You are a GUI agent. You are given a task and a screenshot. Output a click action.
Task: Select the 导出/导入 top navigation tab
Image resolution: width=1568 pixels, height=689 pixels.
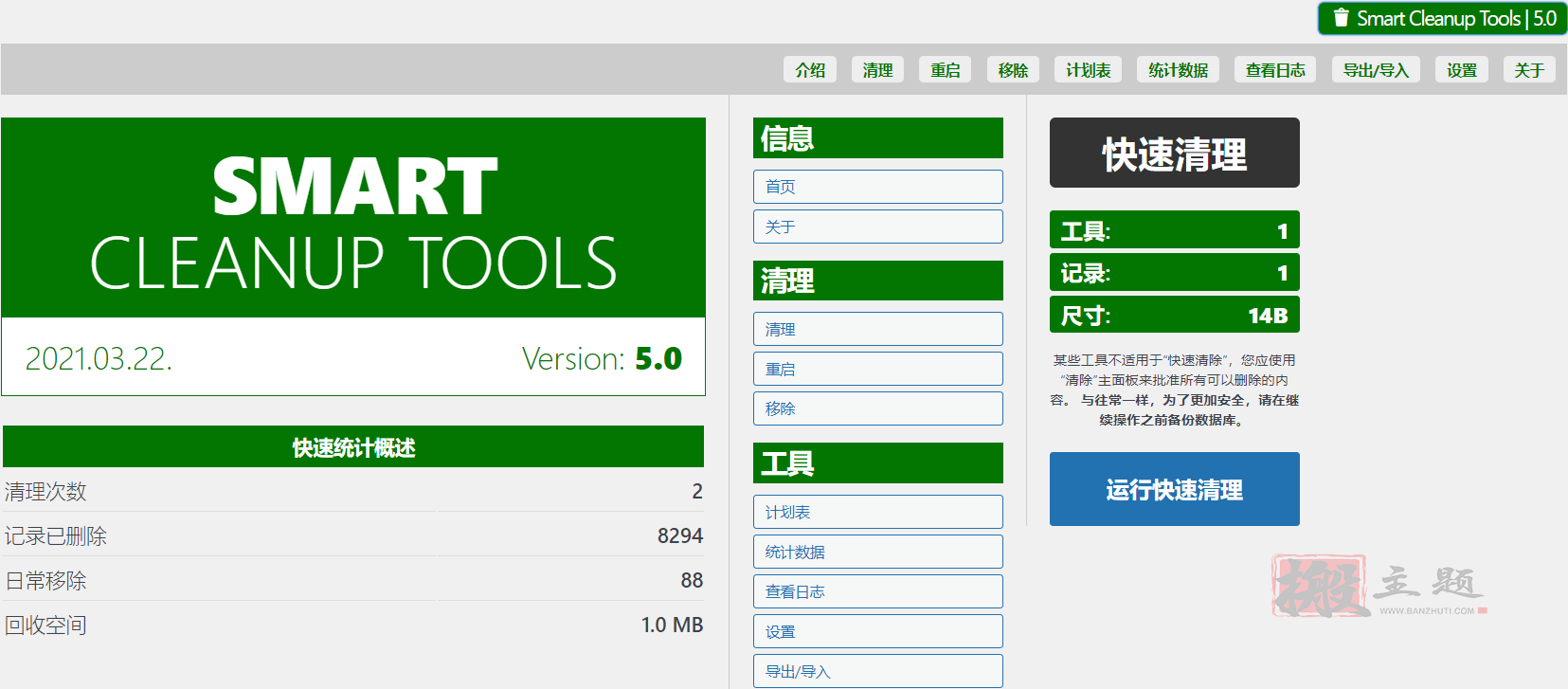tap(1376, 70)
